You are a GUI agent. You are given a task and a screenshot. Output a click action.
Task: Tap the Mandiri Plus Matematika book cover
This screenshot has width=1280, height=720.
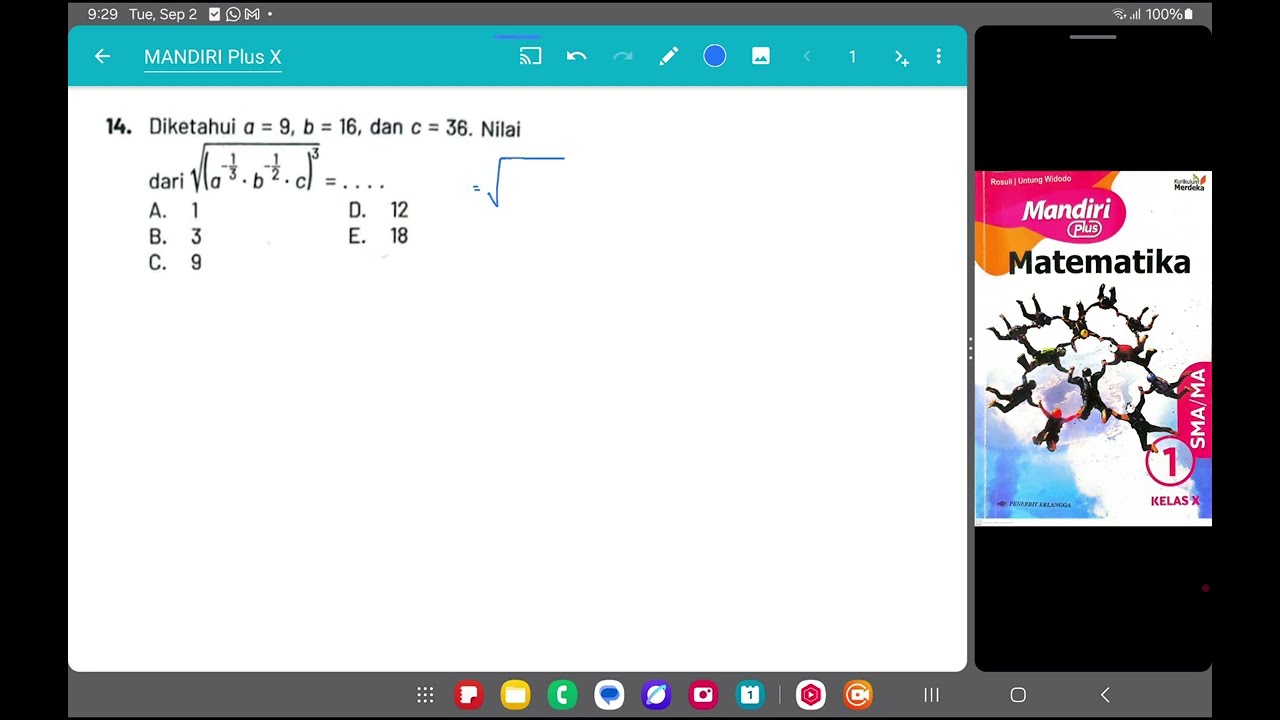(x=1093, y=347)
